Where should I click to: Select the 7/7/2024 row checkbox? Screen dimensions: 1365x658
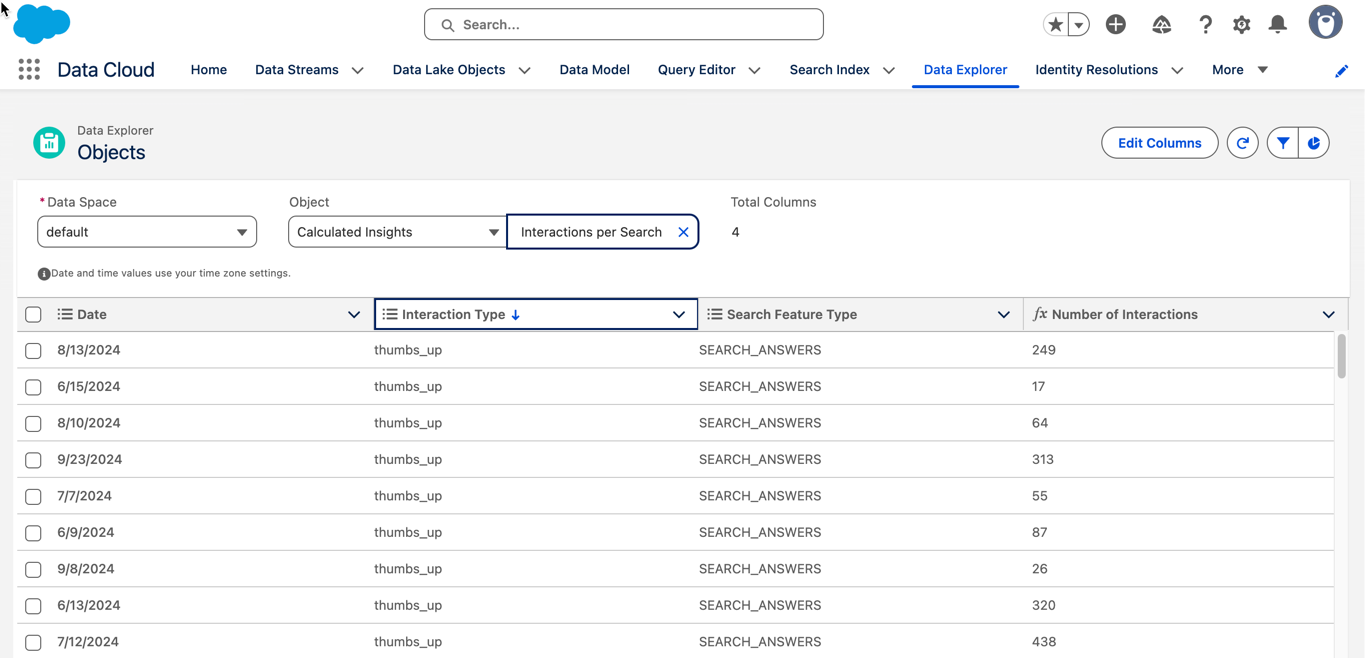[x=33, y=497]
